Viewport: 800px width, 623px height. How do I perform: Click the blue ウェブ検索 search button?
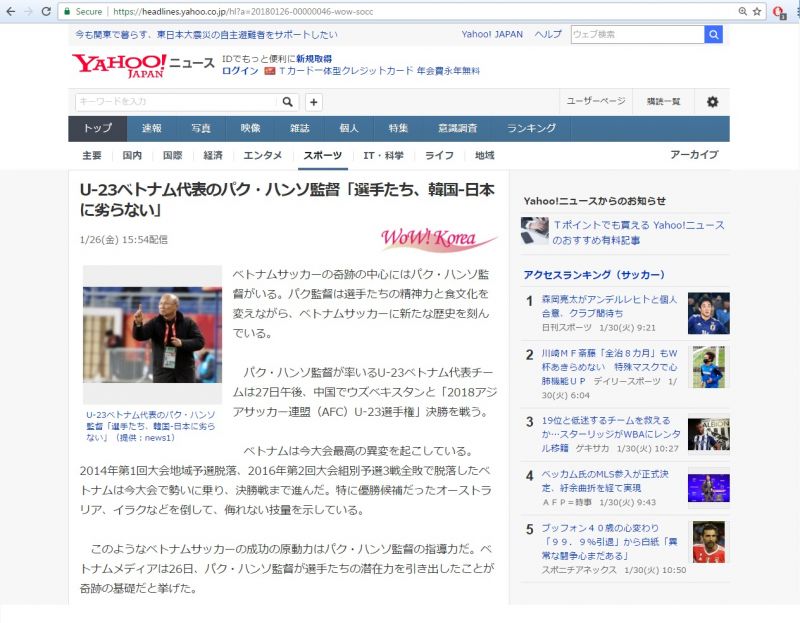tap(713, 34)
